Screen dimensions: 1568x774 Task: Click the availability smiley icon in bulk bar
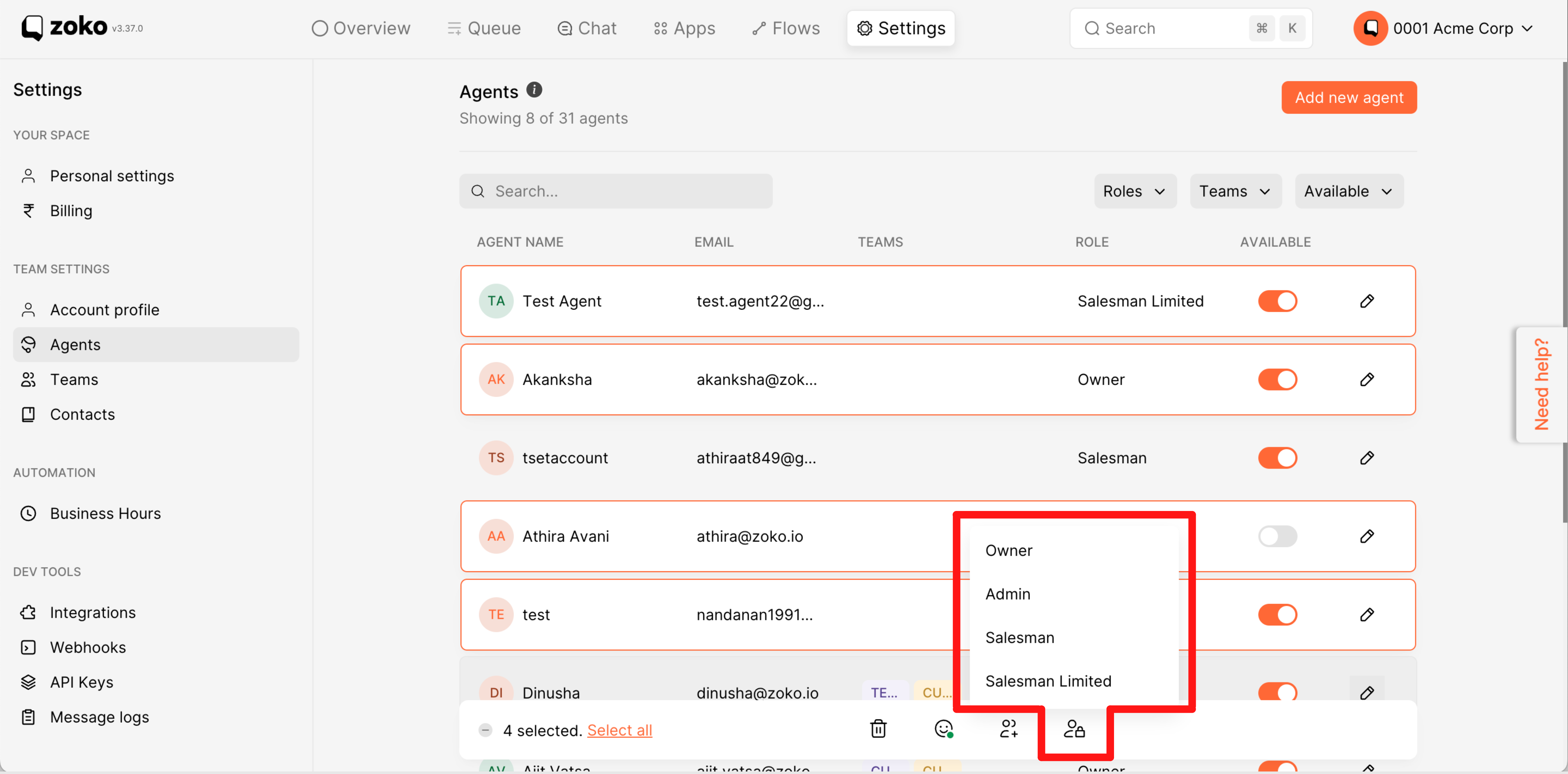pos(943,729)
